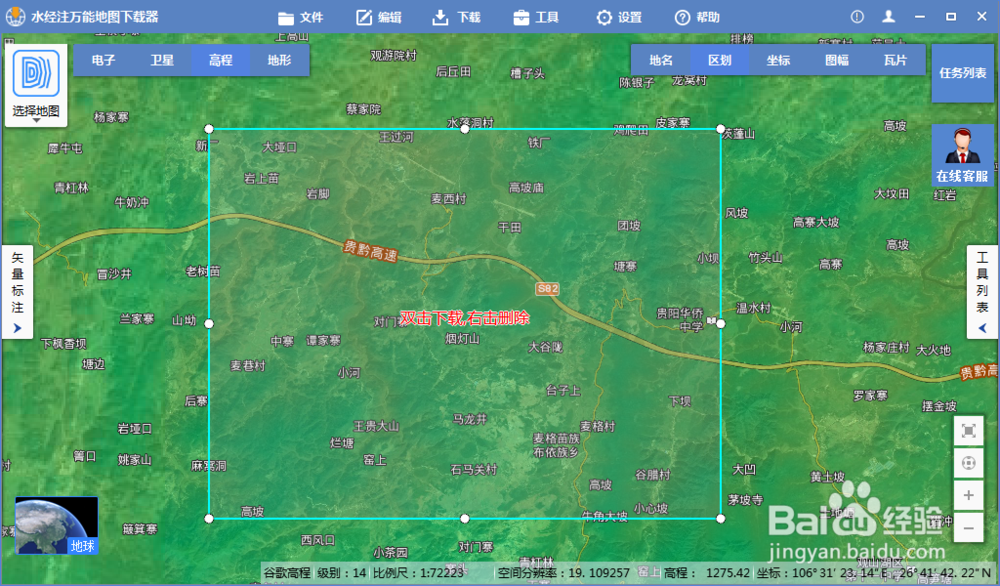1000x586 pixels.
Task: Click the 麦西村 place label
Action: tap(448, 199)
